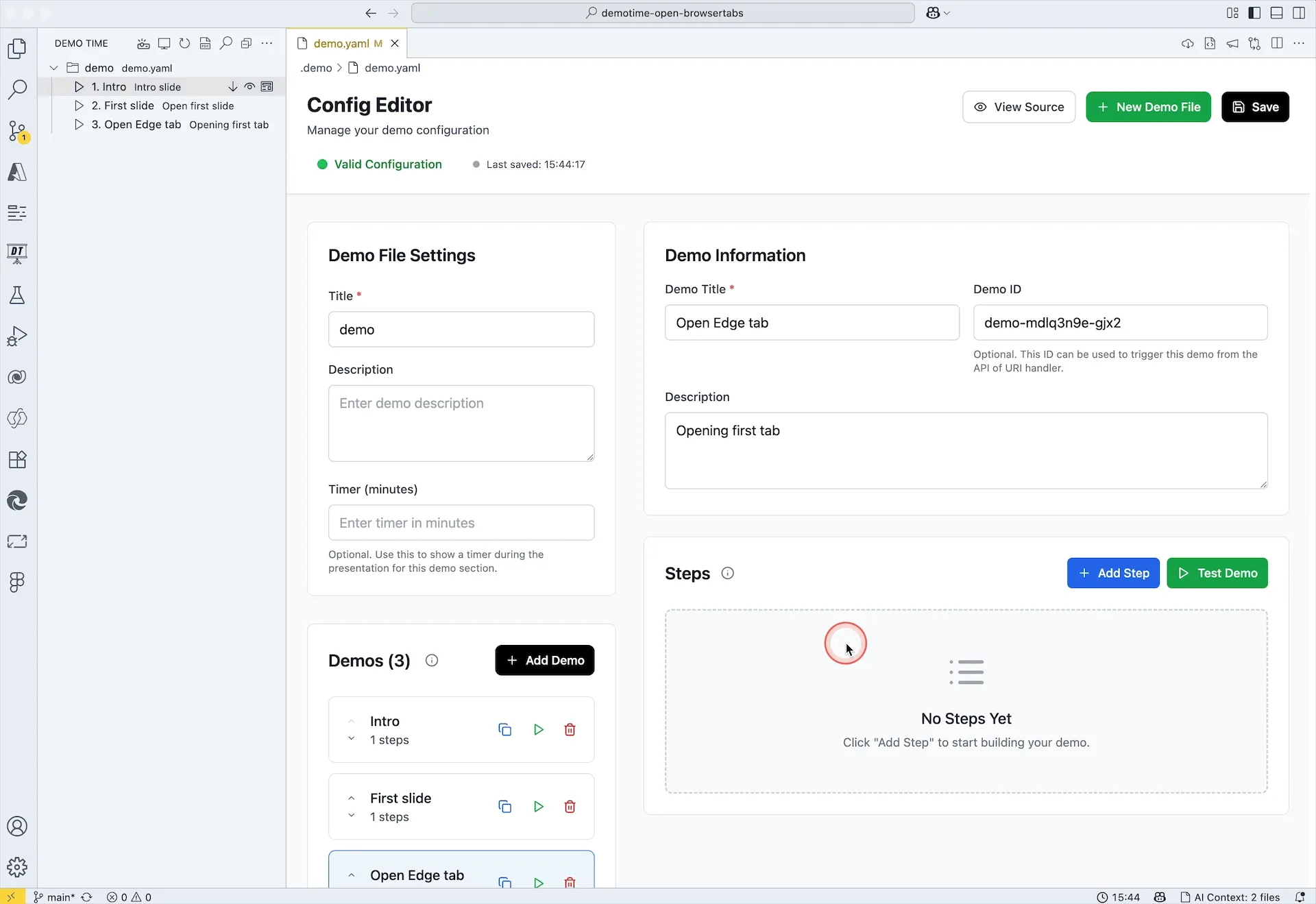
Task: Toggle the primary side bar layout
Action: pos(1254,13)
